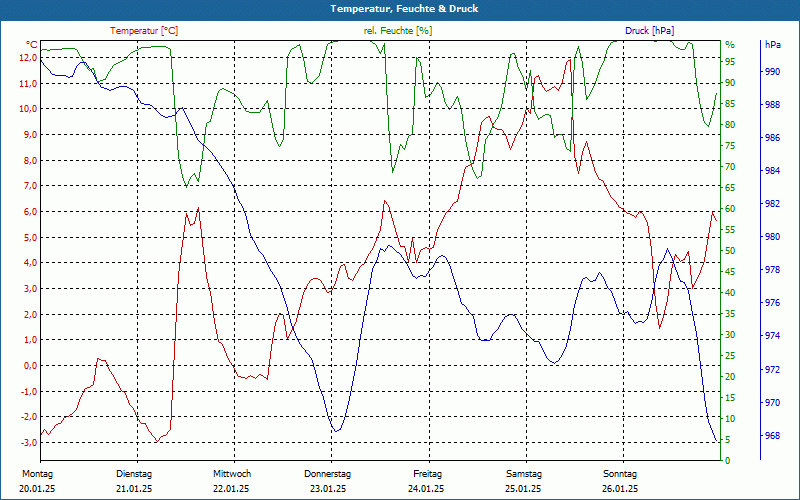Click the date 22.01.25

point(231,489)
